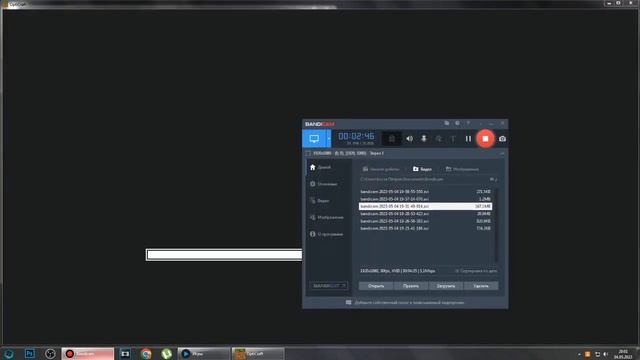Select the 19-37 video file row

point(425,199)
